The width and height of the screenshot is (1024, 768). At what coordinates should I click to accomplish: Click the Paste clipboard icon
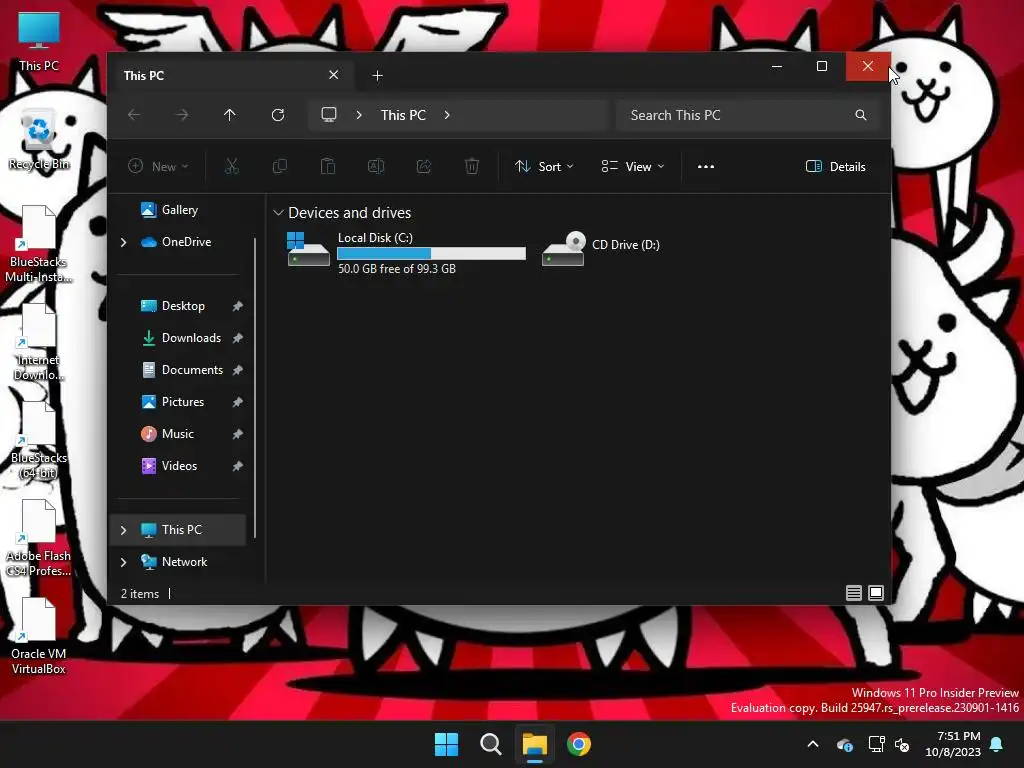pos(328,167)
